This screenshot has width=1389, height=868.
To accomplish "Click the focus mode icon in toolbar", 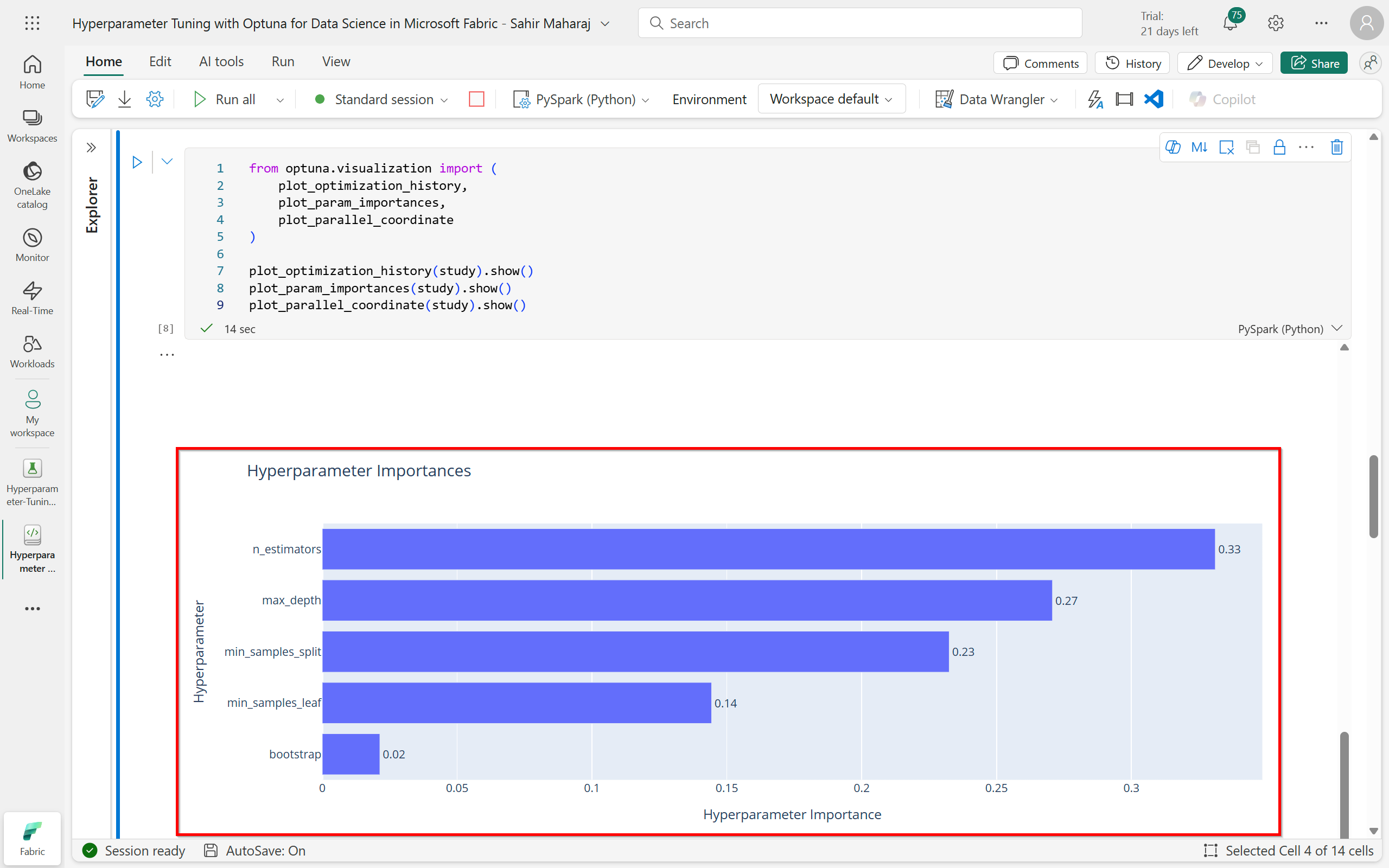I will 1124,99.
